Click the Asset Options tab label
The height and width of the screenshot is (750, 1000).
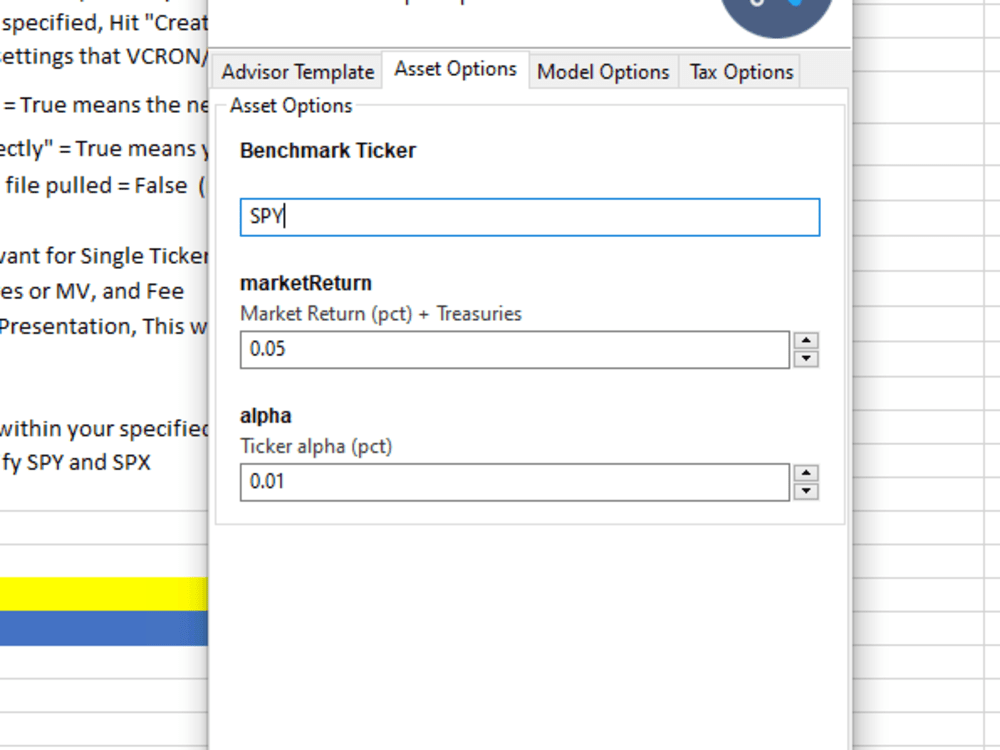455,69
